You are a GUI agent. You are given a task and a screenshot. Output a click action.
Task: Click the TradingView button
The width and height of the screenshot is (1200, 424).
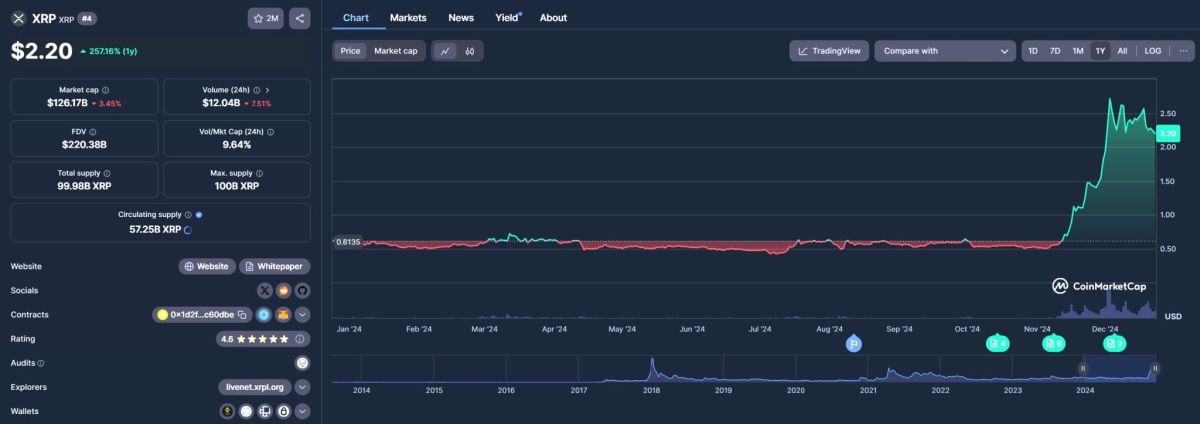pyautogui.click(x=828, y=51)
